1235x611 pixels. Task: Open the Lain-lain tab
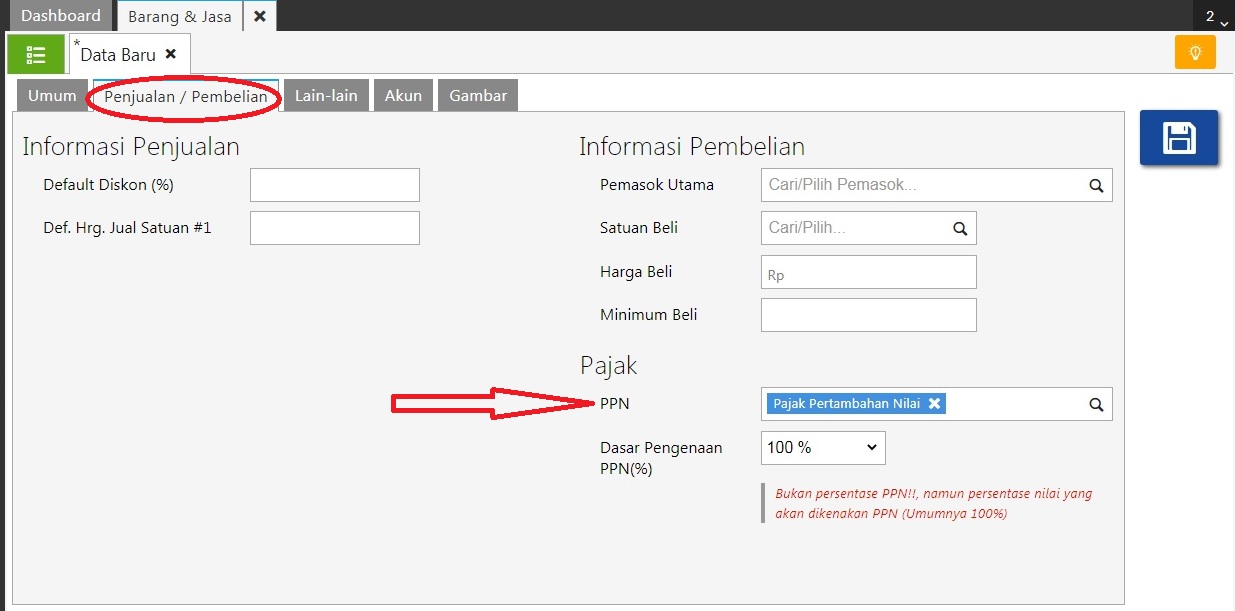[326, 96]
